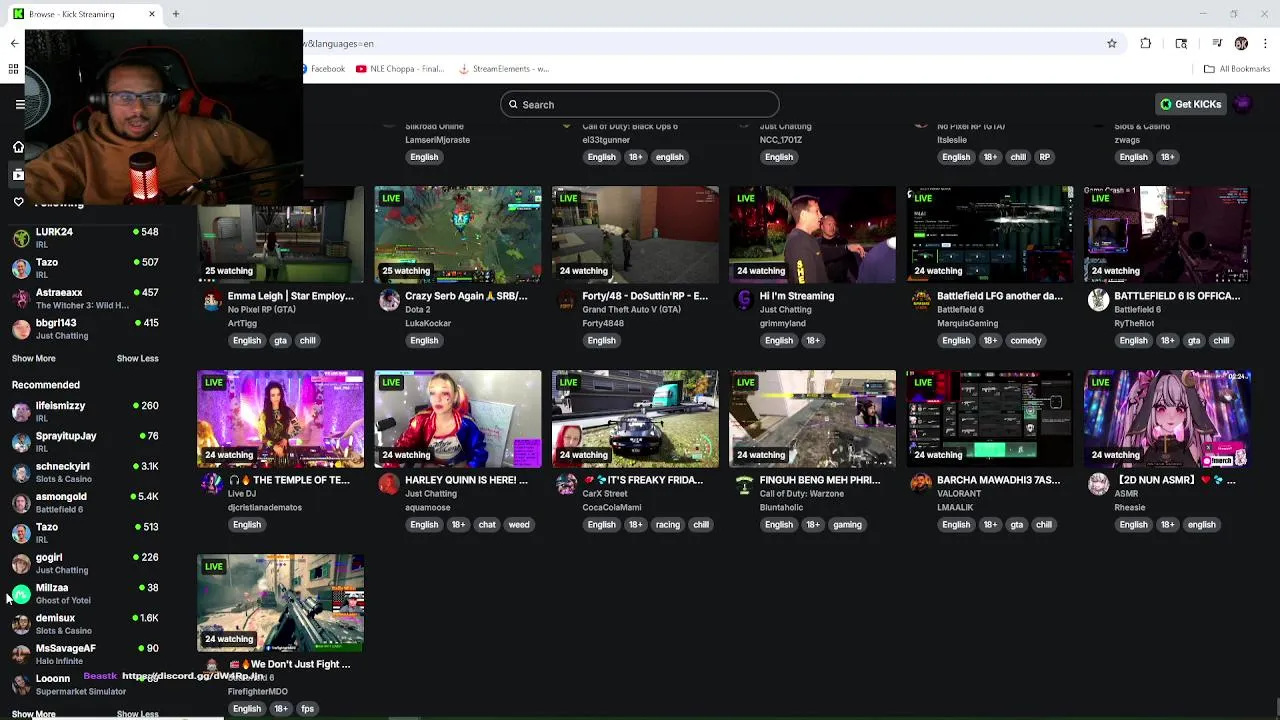Go to Kick Home via house icon
The height and width of the screenshot is (720, 1280).
[18, 147]
